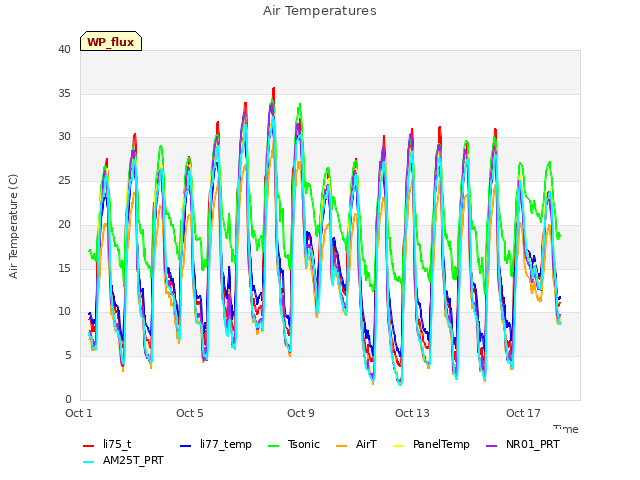Screen dimensions: 640x480
Task: Click the 35 y-axis tick label
Action: (x=64, y=93)
